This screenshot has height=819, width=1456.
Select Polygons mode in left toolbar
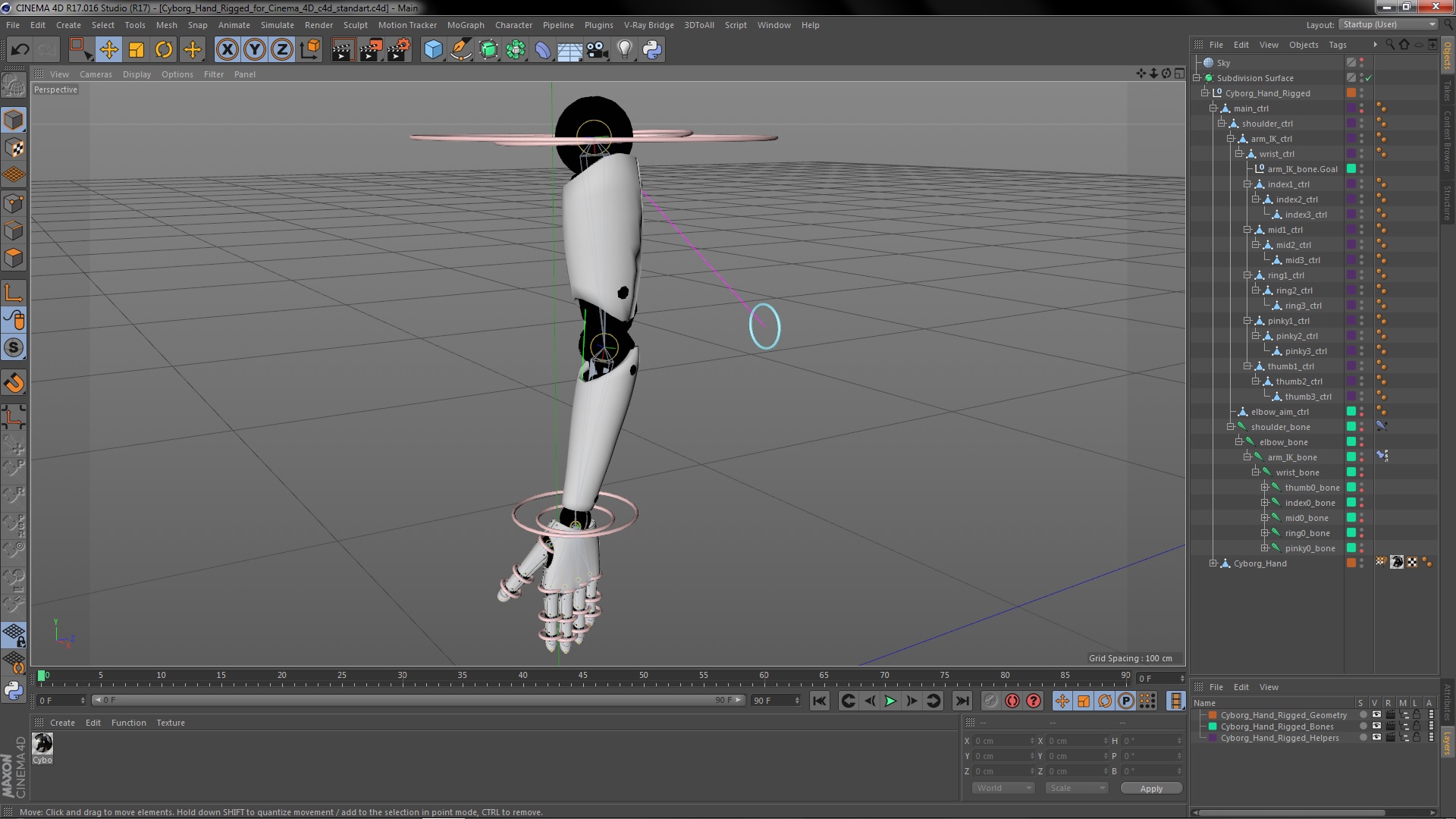[x=14, y=258]
